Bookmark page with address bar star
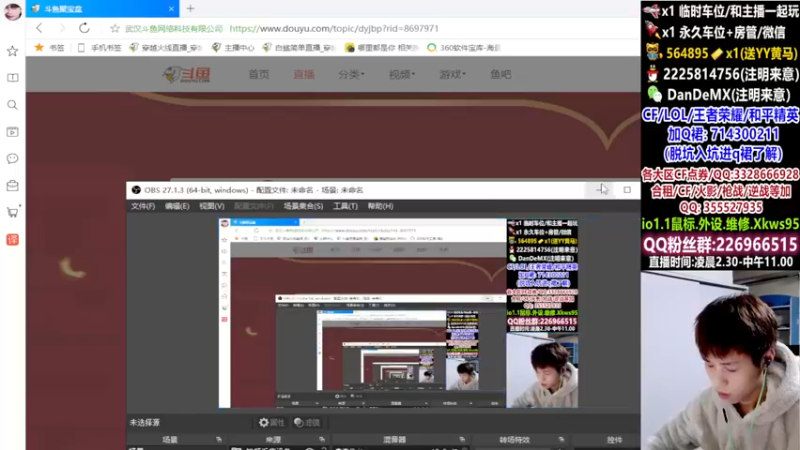 [x=115, y=29]
